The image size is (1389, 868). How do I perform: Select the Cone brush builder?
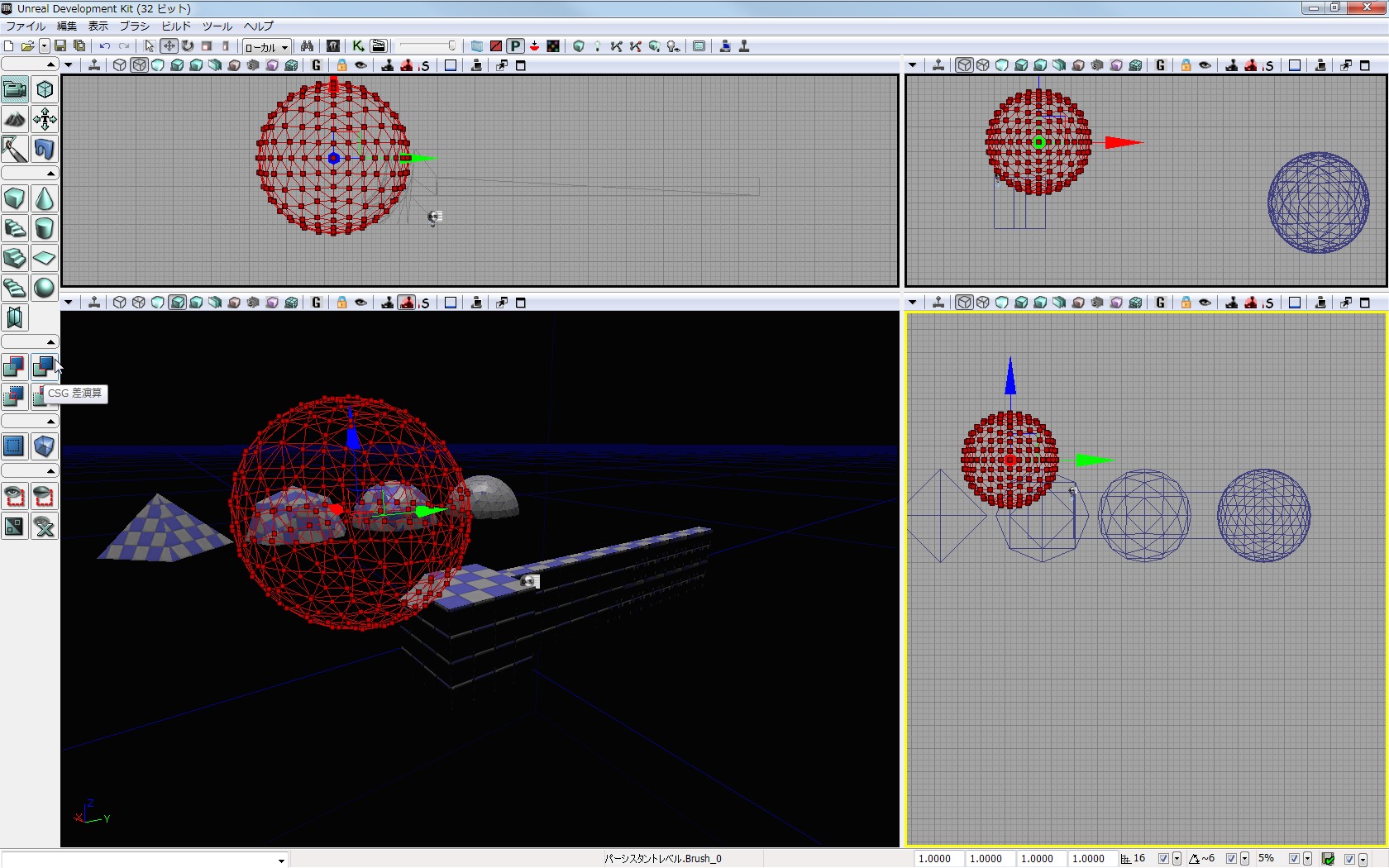tap(44, 198)
